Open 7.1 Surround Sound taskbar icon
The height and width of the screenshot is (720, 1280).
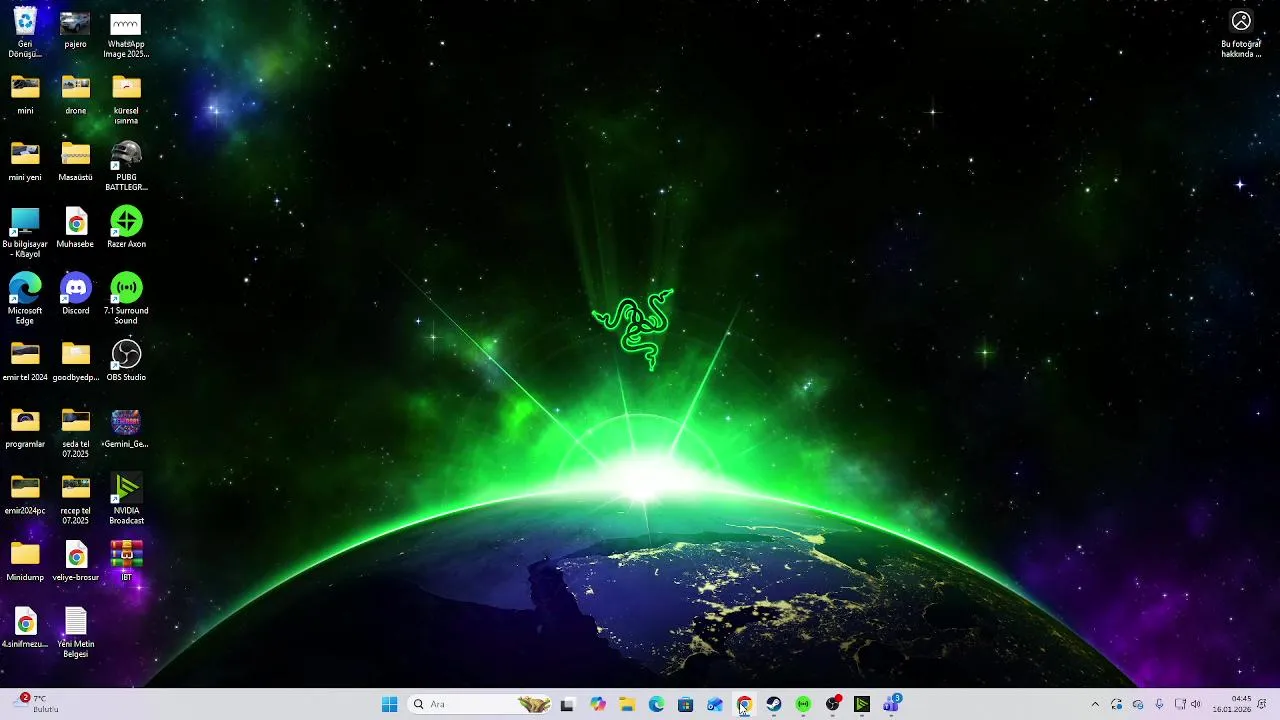pyautogui.click(x=803, y=704)
